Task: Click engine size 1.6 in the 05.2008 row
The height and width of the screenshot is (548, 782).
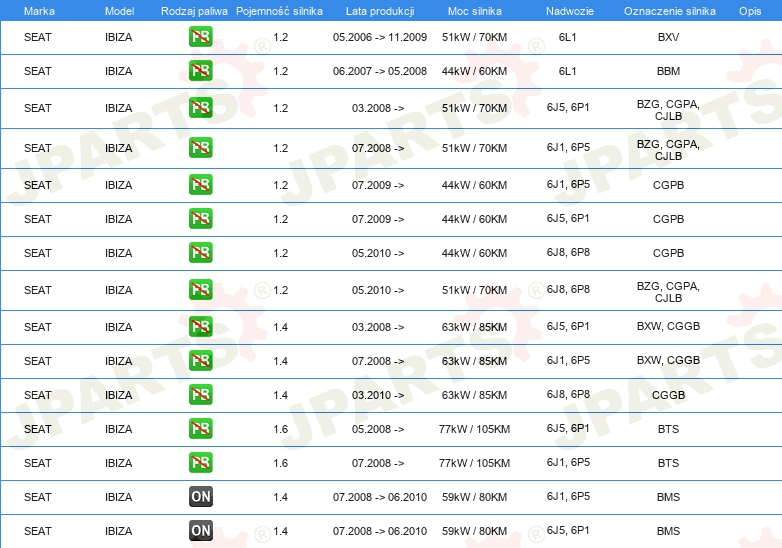Action: [x=281, y=429]
